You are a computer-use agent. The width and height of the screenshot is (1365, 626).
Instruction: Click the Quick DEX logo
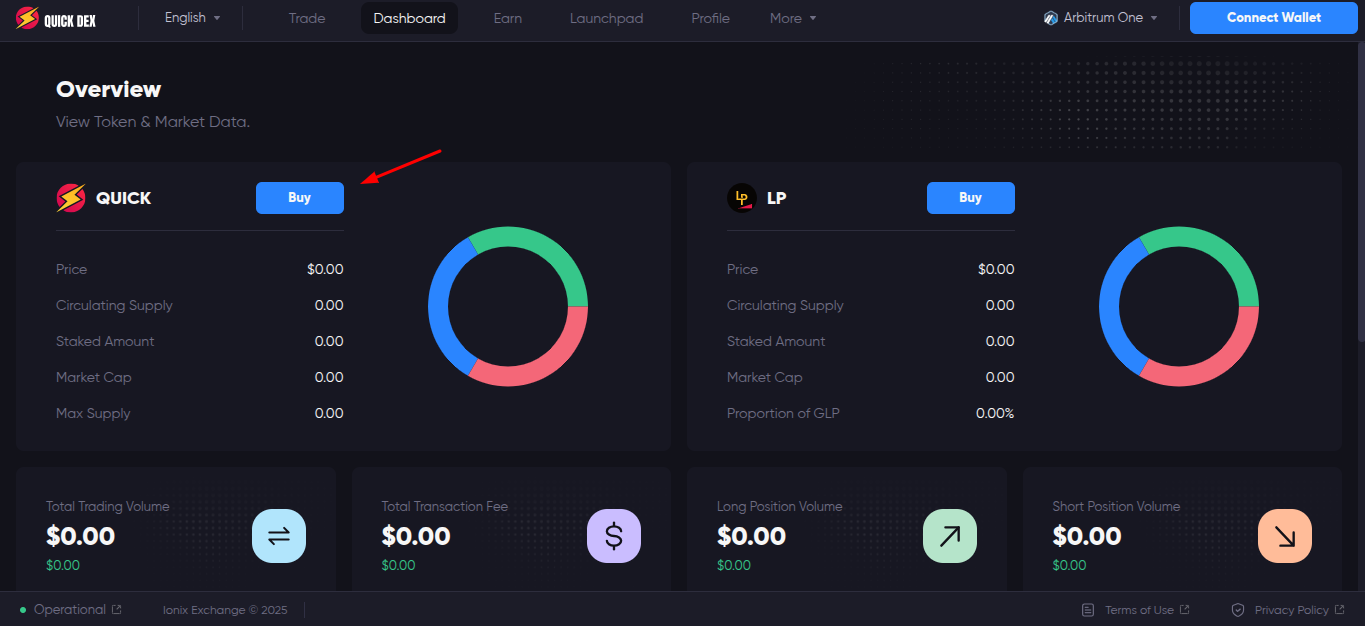[56, 19]
